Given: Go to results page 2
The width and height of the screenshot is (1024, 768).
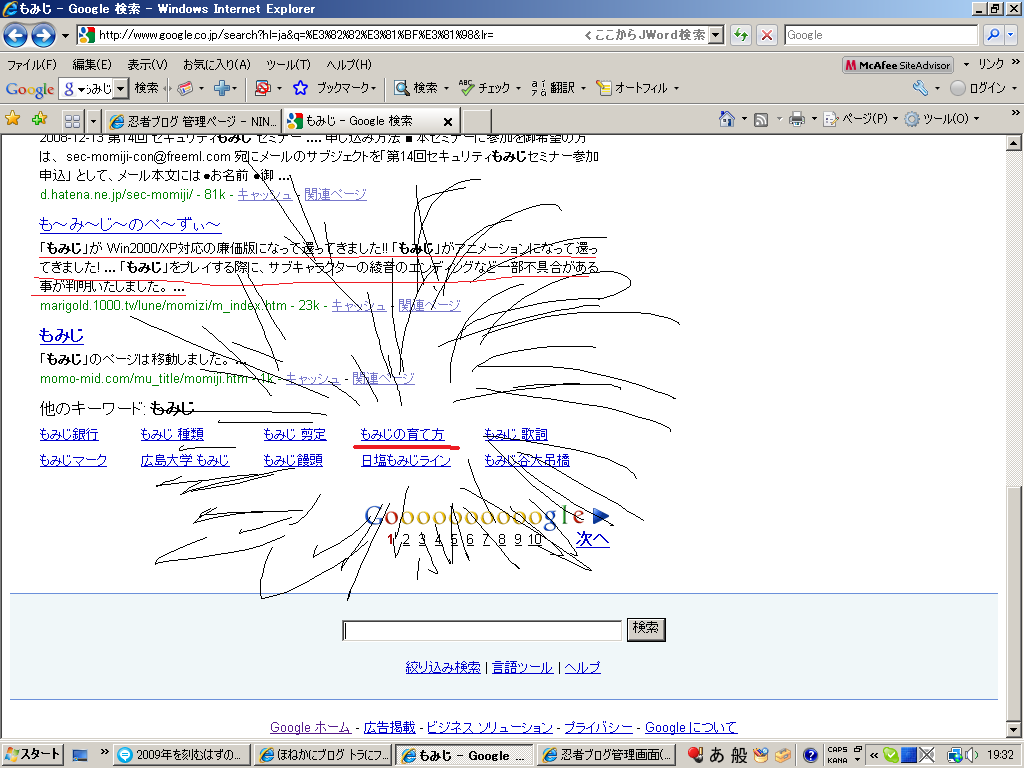Looking at the screenshot, I should pyautogui.click(x=406, y=539).
